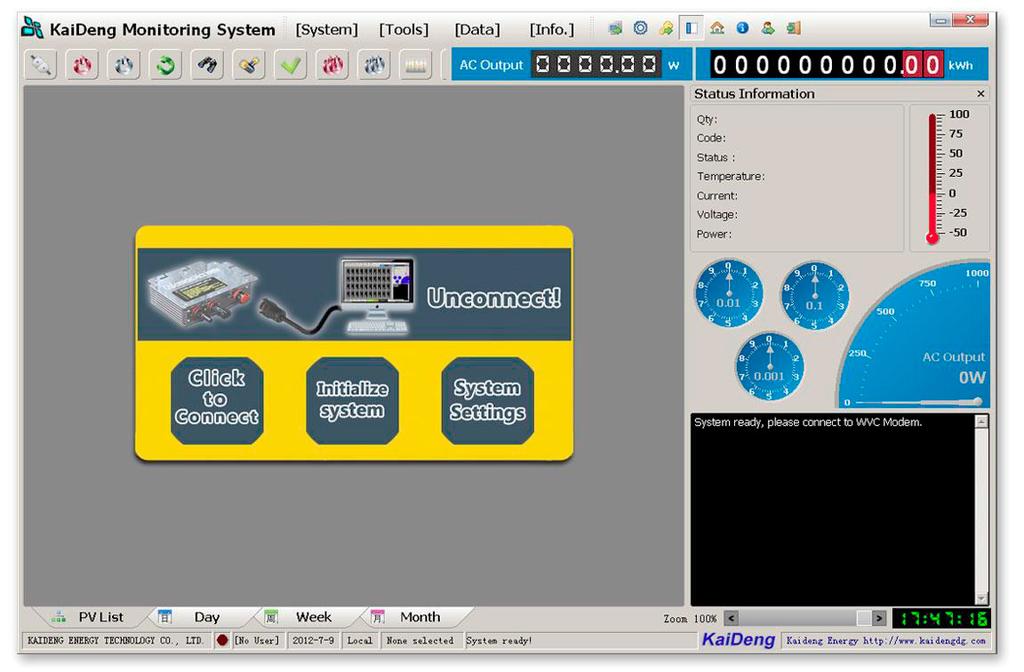Click the Unconnect! banner image
The height and width of the screenshot is (672, 1024).
click(x=354, y=295)
